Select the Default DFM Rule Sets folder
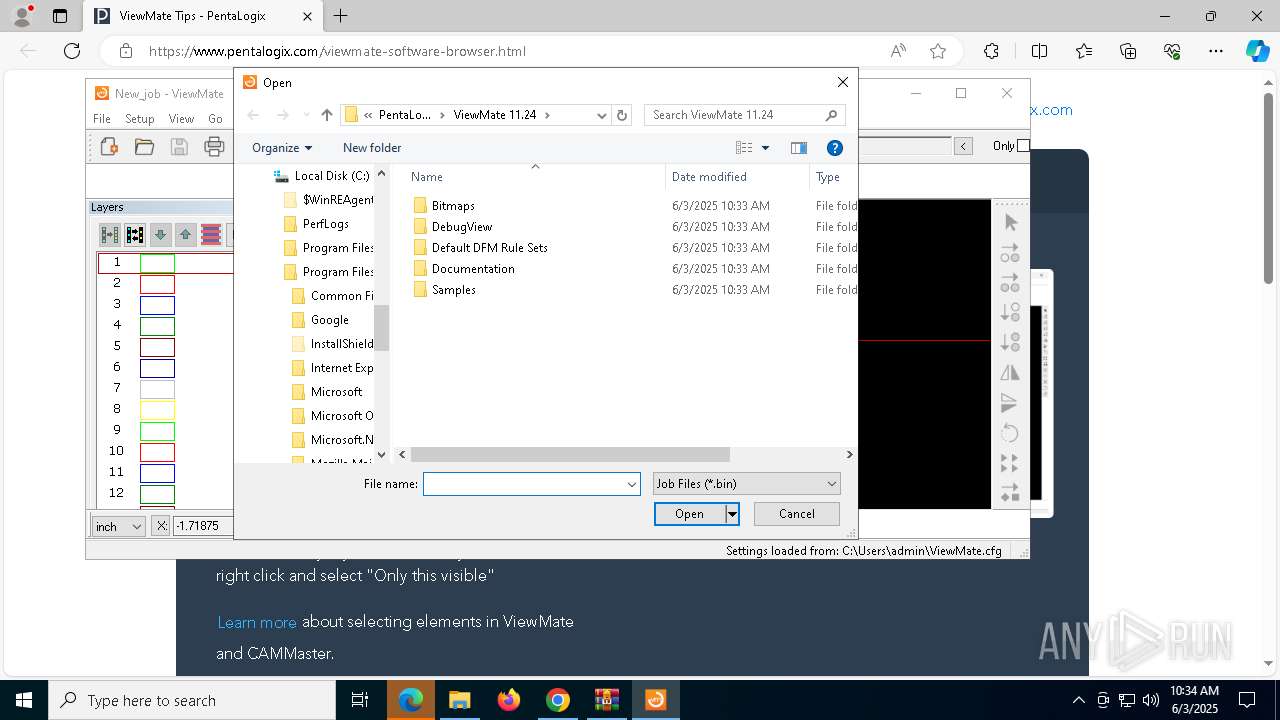The width and height of the screenshot is (1280, 720). 489,248
